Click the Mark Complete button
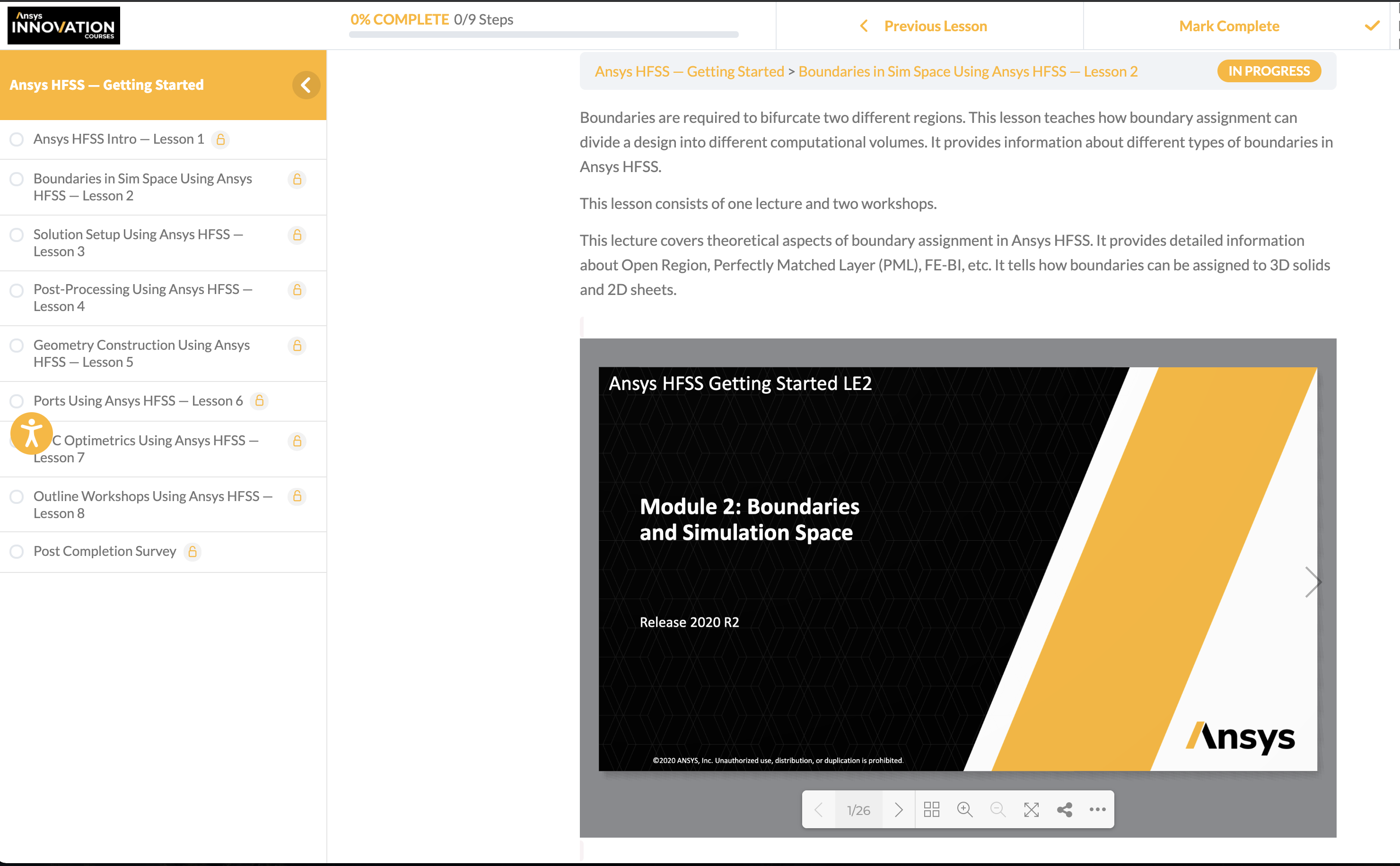The width and height of the screenshot is (1400, 866). [x=1229, y=26]
